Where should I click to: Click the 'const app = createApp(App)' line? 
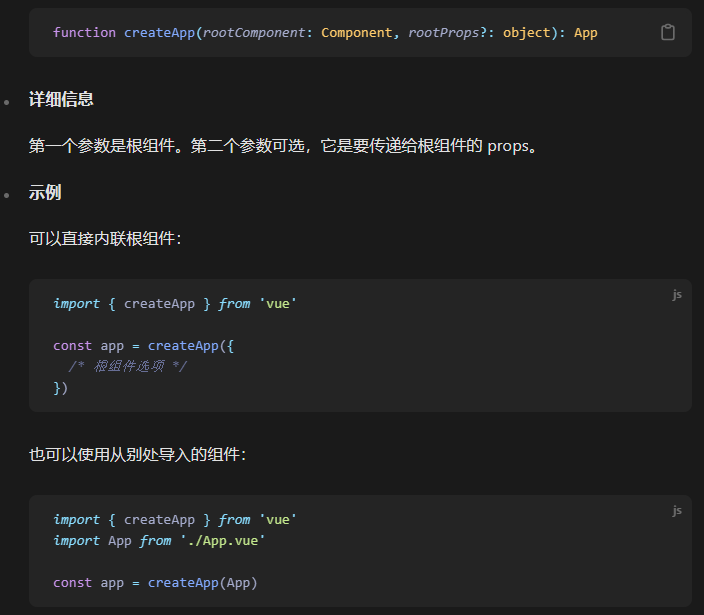click(155, 583)
